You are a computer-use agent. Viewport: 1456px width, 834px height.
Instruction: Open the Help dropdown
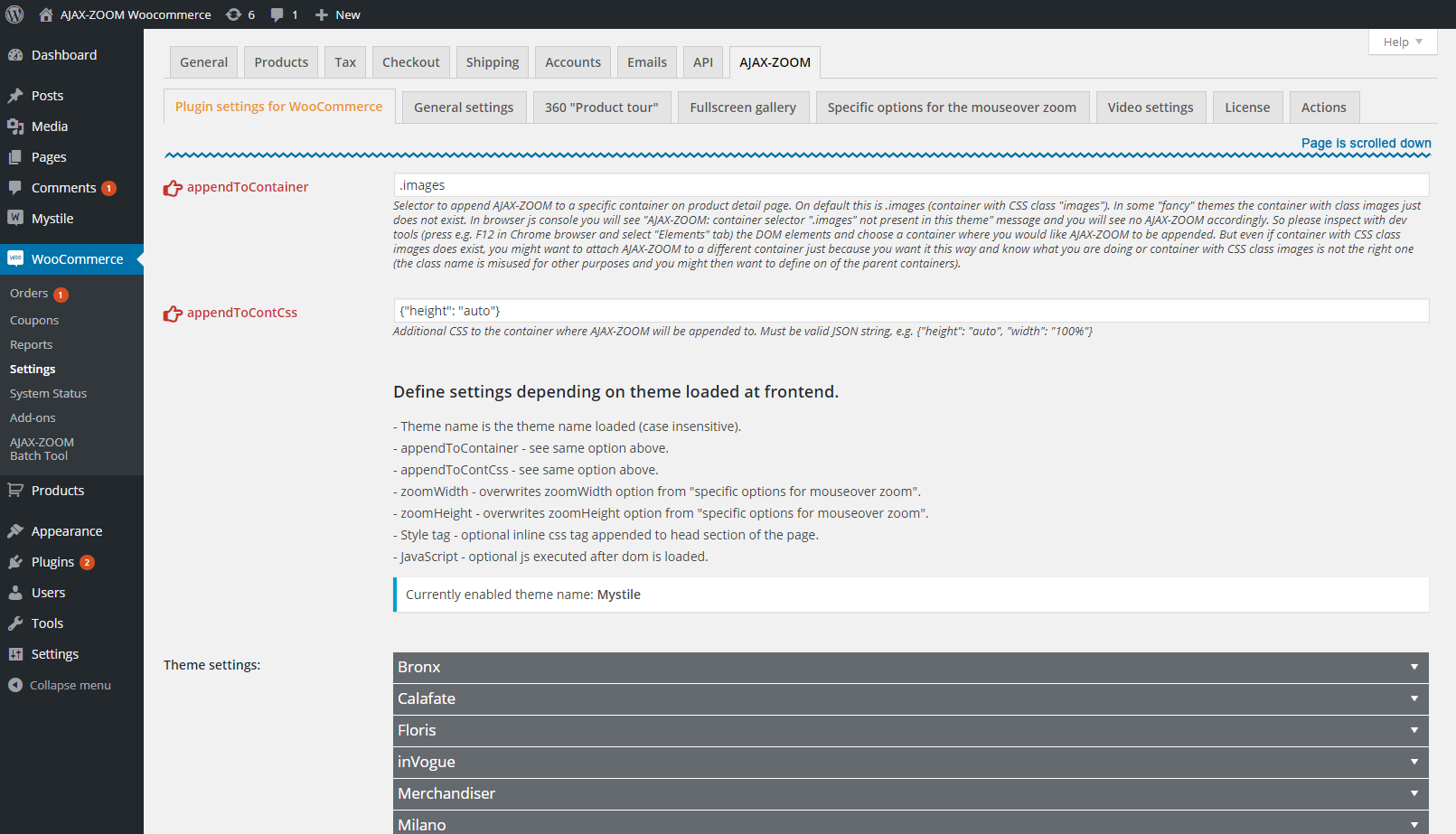coord(1403,42)
